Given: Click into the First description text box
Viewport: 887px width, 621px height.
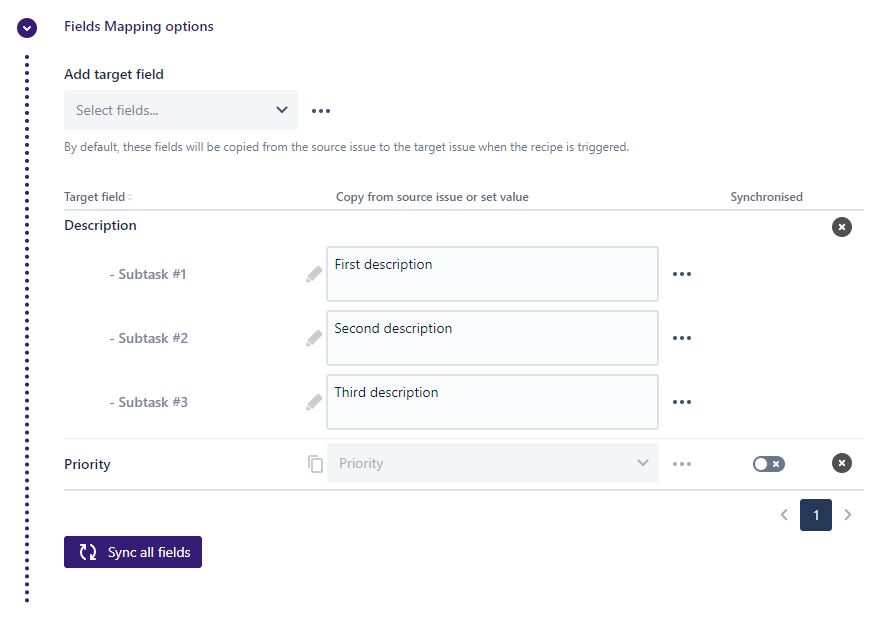Looking at the screenshot, I should [x=492, y=274].
